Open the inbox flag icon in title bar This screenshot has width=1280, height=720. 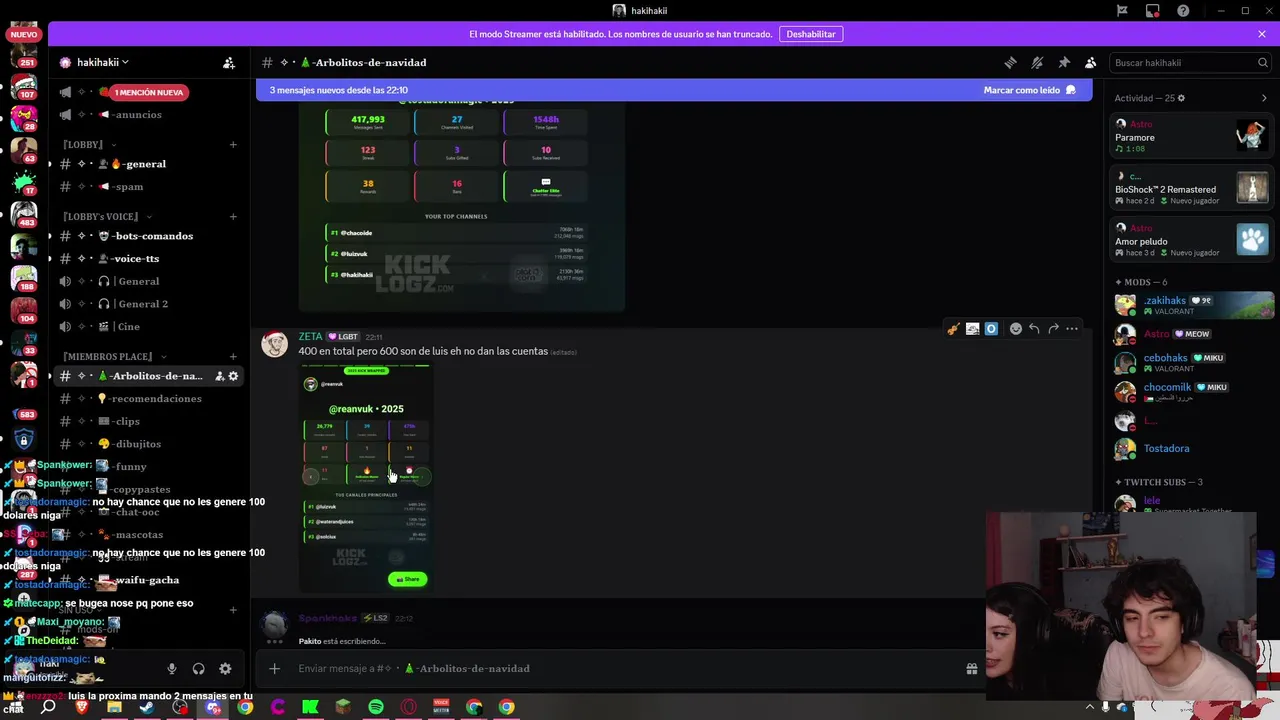pyautogui.click(x=1122, y=11)
